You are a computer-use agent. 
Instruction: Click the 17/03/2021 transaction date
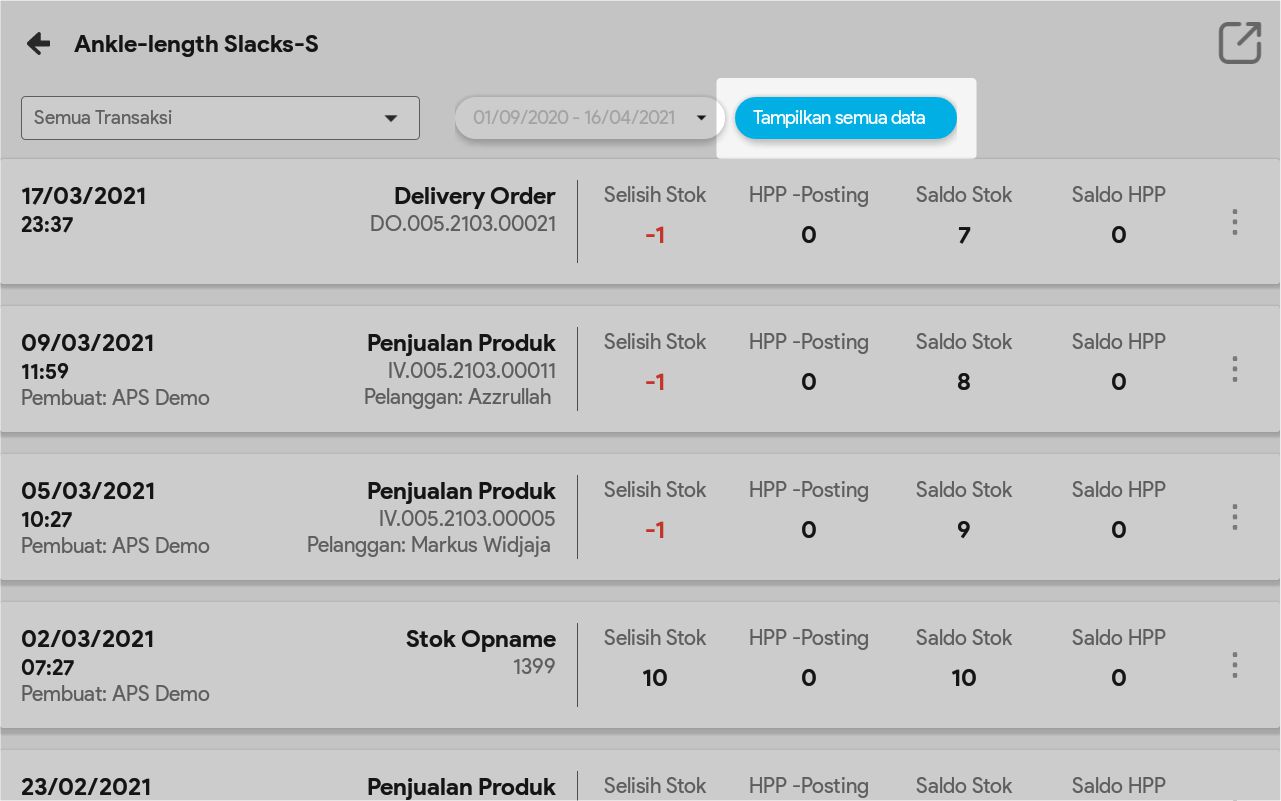[83, 196]
